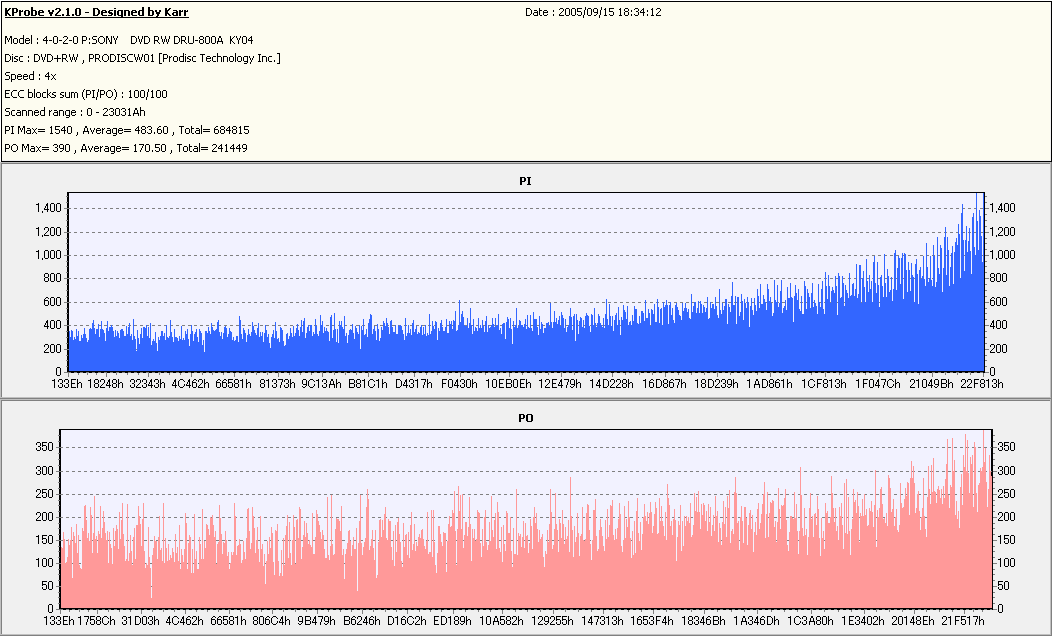
Task: Click 81373h on PI chart x-axis
Action: pos(277,384)
